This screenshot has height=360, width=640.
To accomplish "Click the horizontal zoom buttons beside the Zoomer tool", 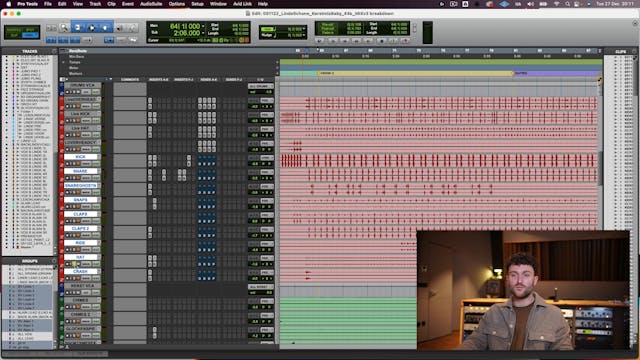I will 51,28.
